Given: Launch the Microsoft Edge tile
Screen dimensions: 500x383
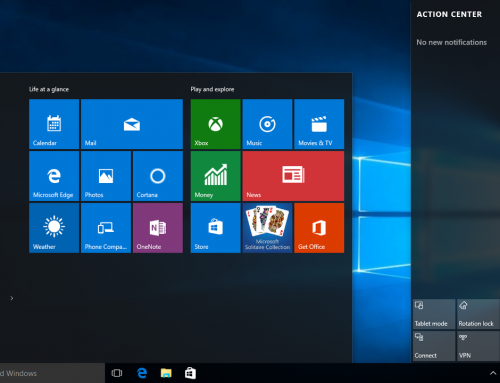Looking at the screenshot, I should point(54,176).
